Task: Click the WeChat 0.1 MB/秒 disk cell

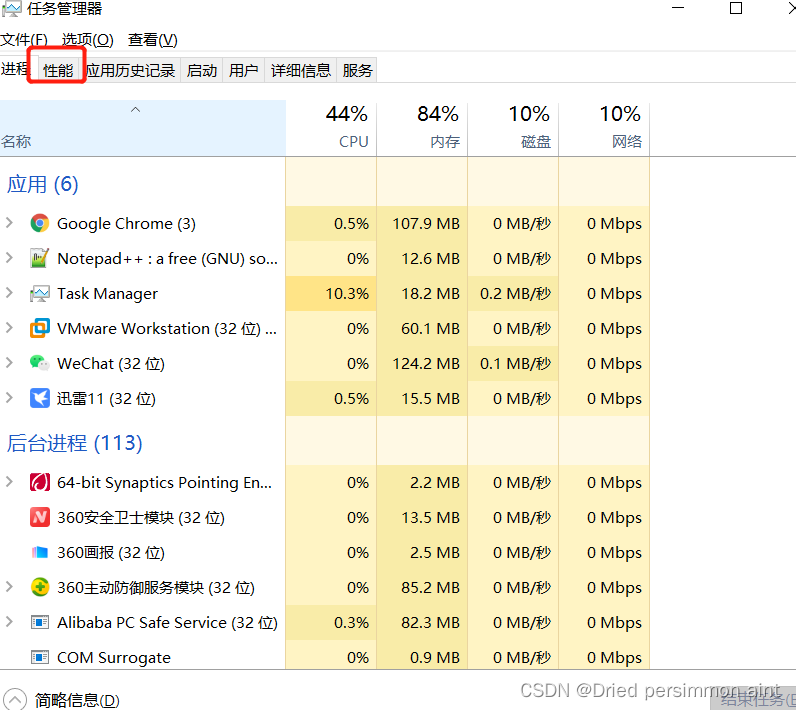Action: [x=513, y=363]
